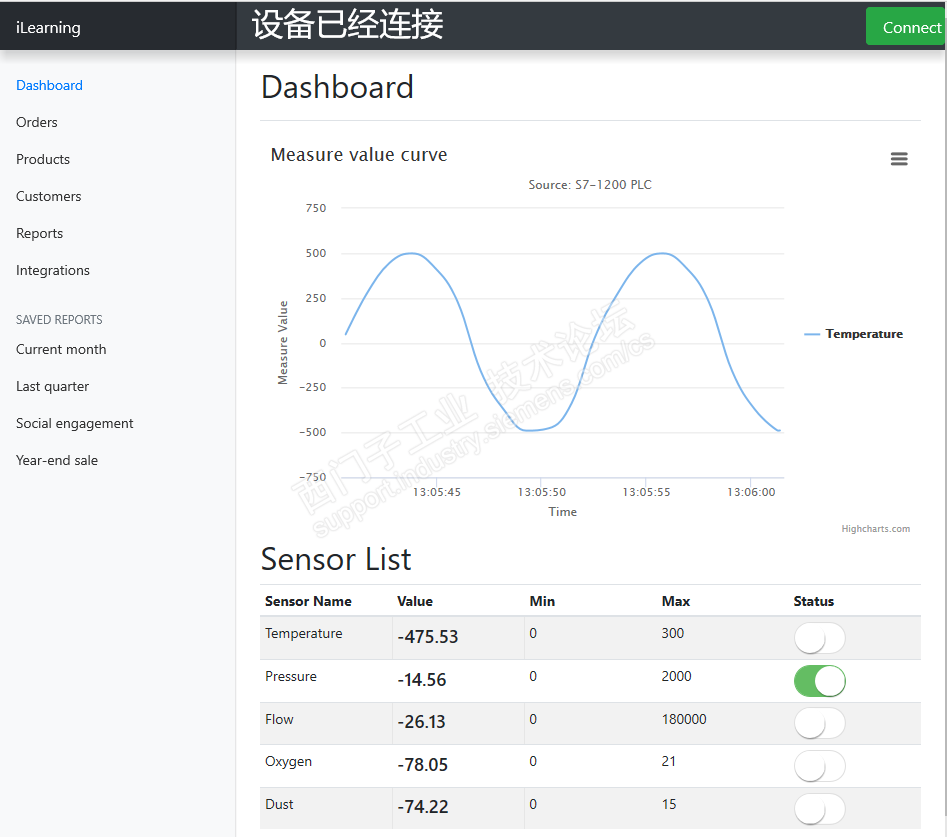Click the Flow max value 180000

click(x=684, y=719)
